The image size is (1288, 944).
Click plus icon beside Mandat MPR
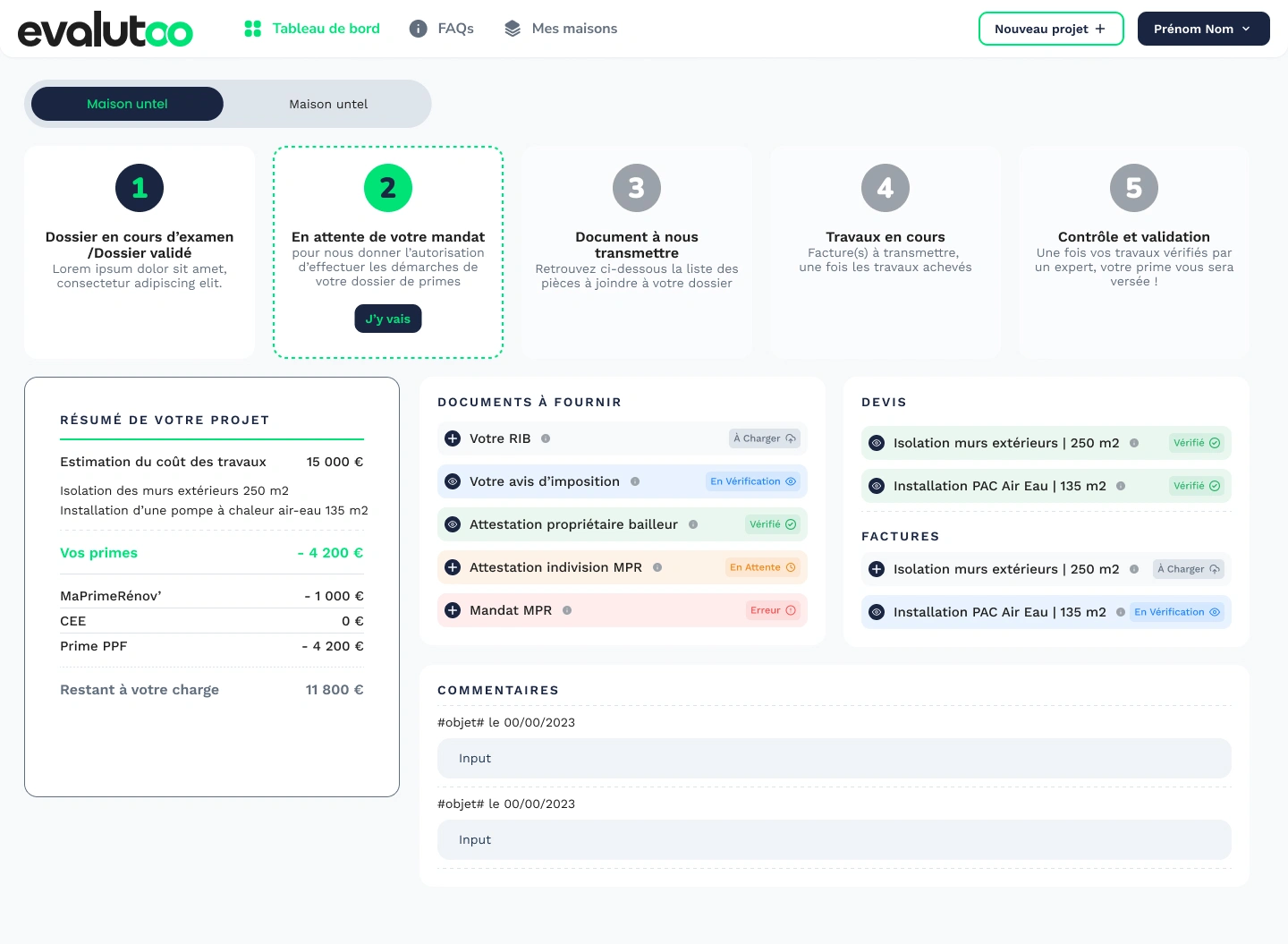(x=453, y=610)
